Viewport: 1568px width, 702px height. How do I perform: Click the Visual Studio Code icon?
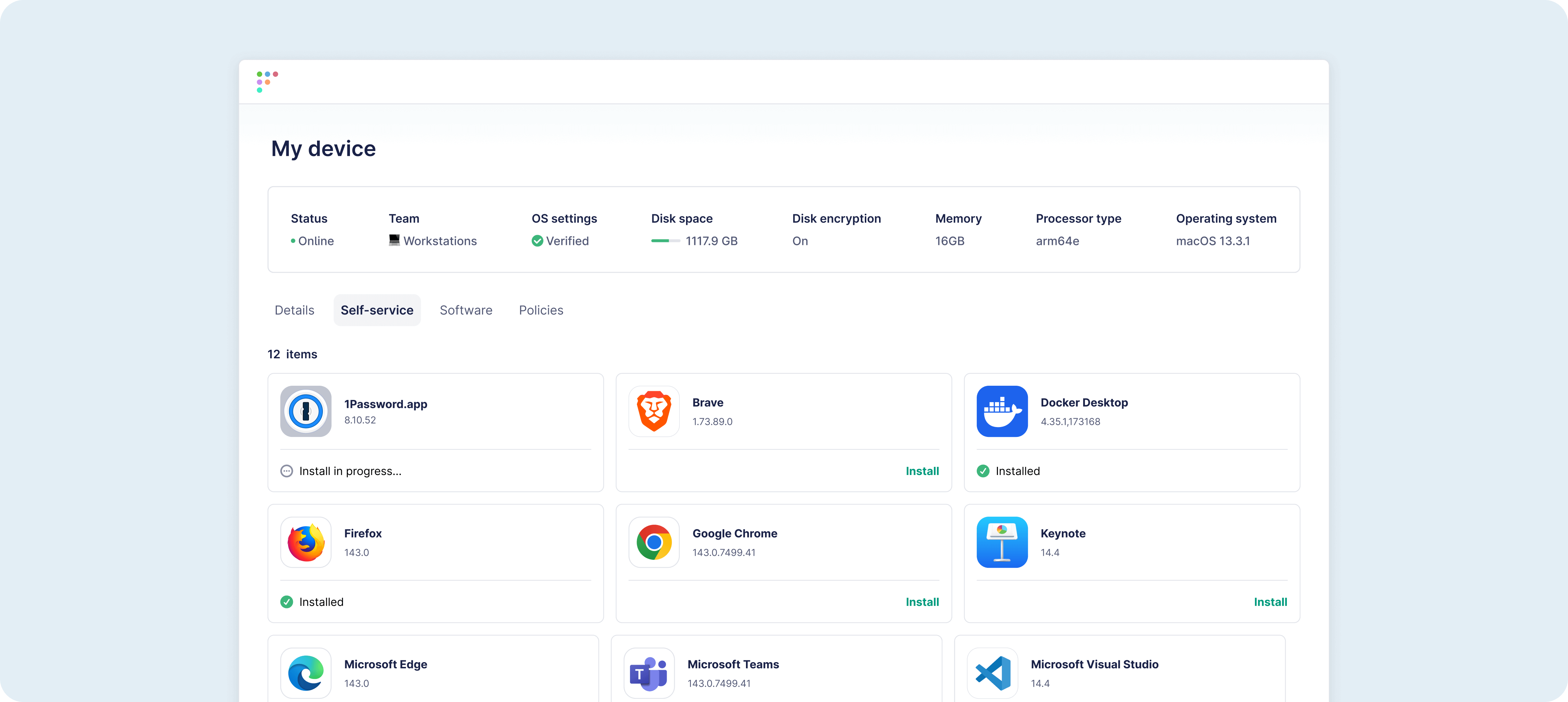pyautogui.click(x=992, y=673)
